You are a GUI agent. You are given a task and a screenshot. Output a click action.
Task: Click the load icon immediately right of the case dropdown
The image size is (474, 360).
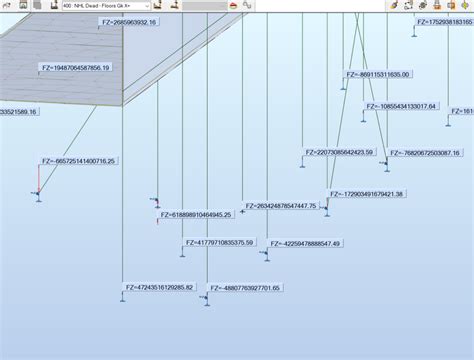pos(158,5)
